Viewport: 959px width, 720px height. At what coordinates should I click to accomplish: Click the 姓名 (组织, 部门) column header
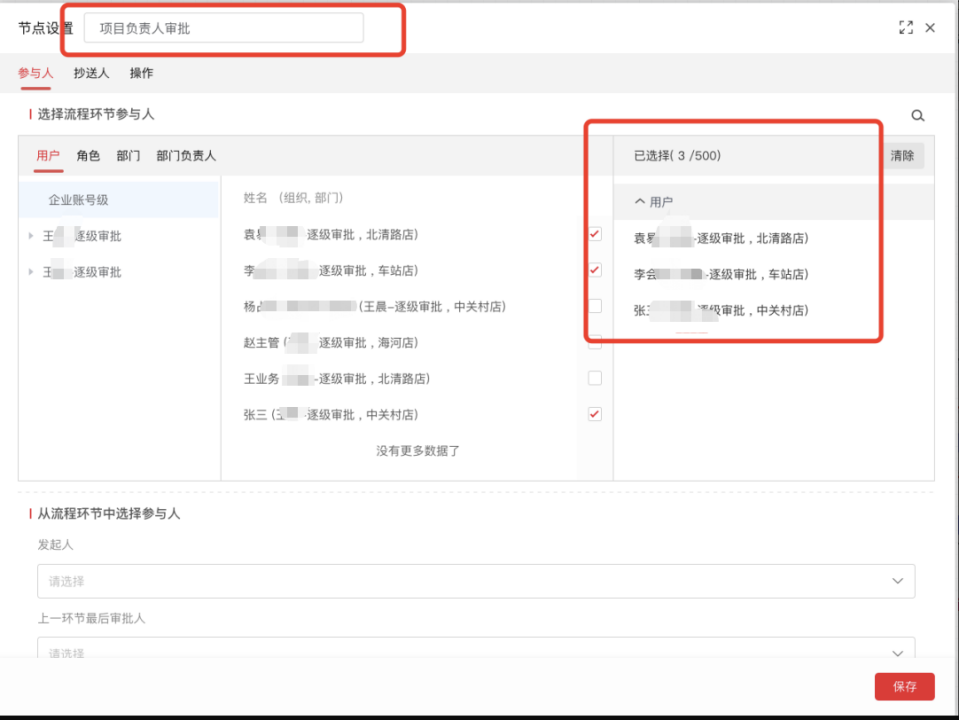coord(293,198)
